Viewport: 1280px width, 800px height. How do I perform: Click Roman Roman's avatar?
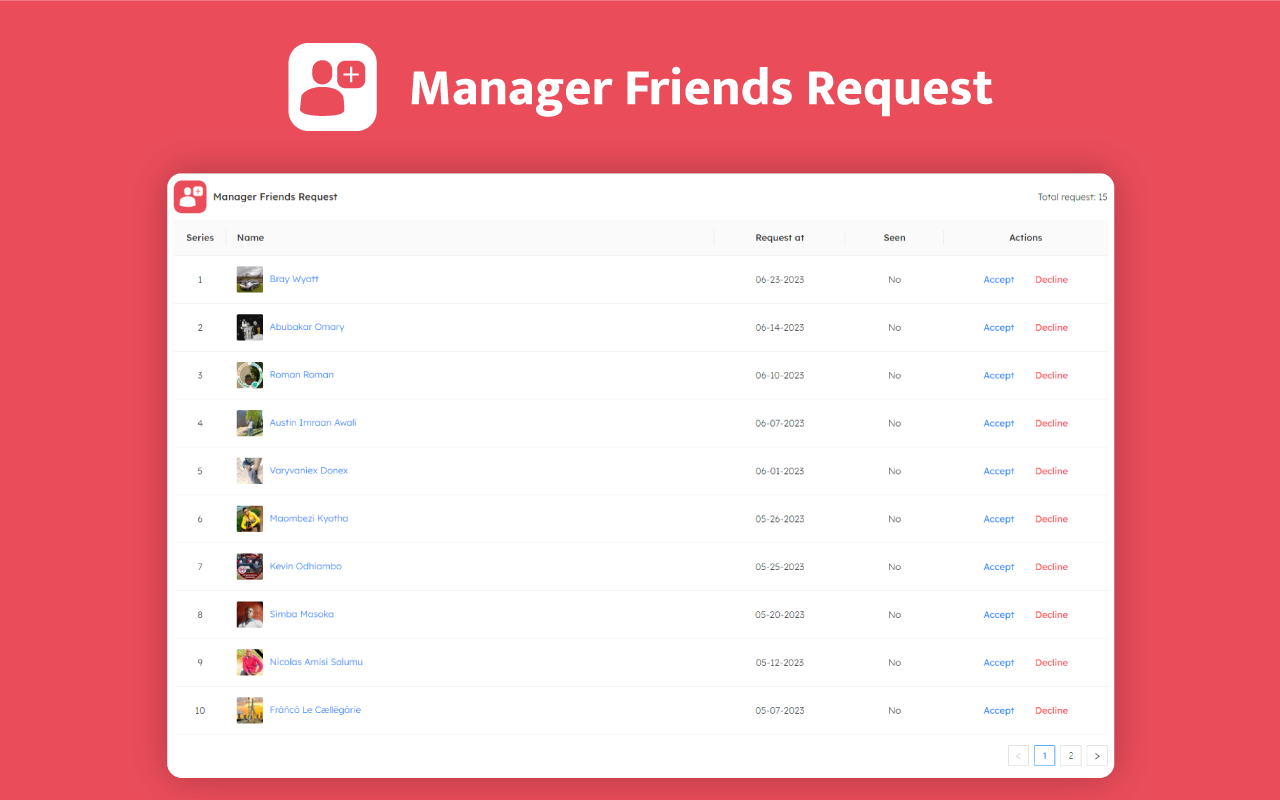(x=249, y=375)
